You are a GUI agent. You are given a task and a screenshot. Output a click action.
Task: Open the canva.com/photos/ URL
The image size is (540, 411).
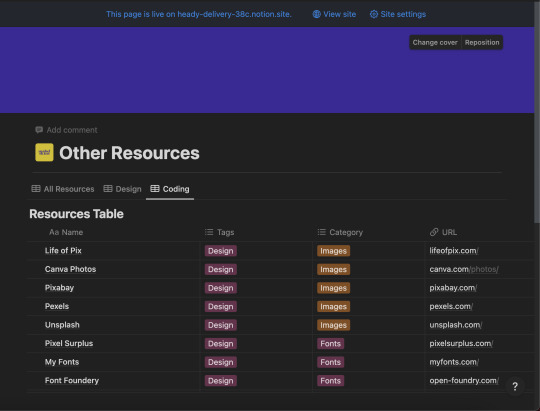pyautogui.click(x=464, y=269)
